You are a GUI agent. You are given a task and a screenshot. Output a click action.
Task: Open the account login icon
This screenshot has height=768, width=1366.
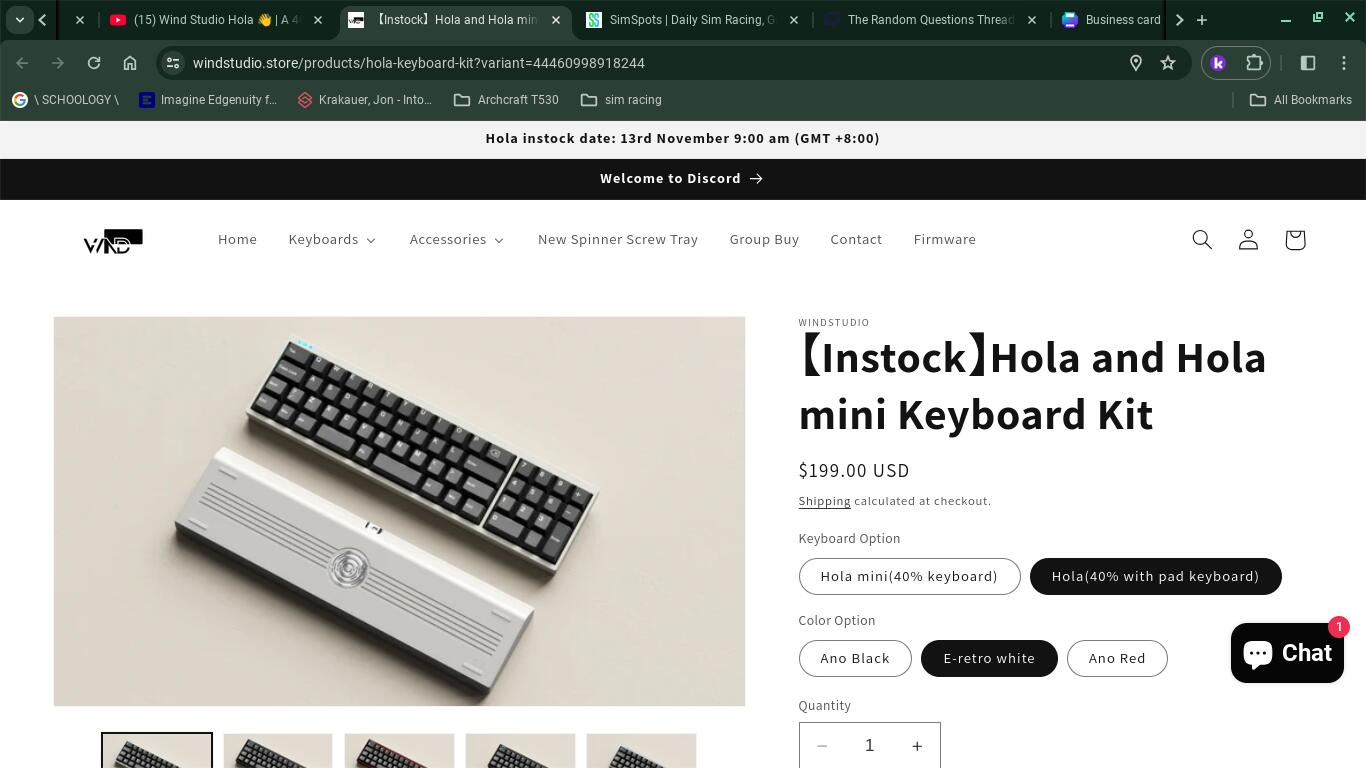[1248, 240]
